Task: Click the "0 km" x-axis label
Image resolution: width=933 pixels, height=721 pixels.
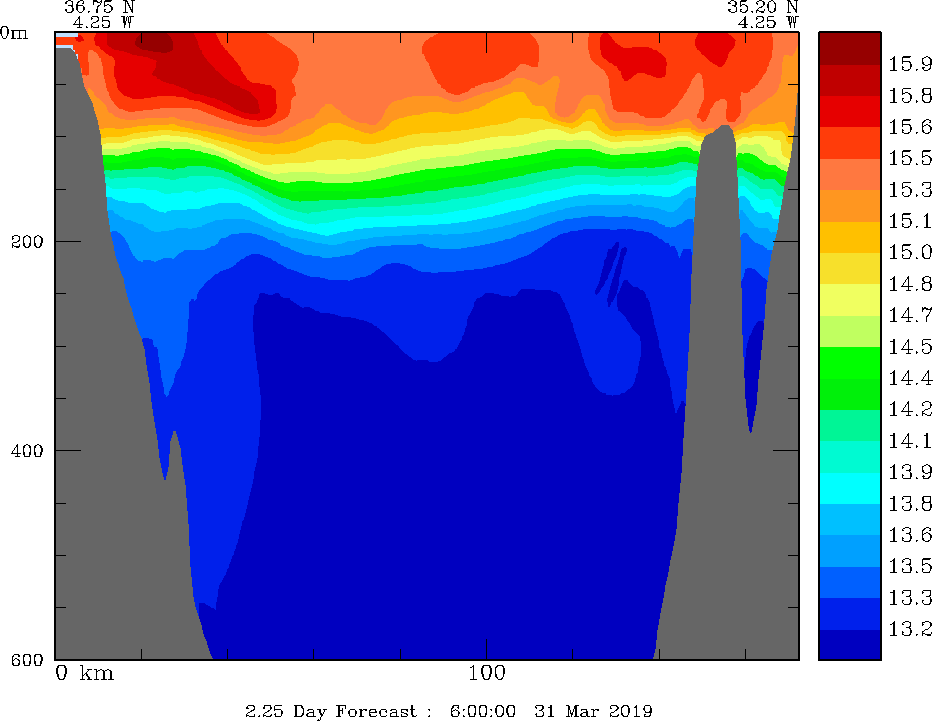Action: [84, 673]
